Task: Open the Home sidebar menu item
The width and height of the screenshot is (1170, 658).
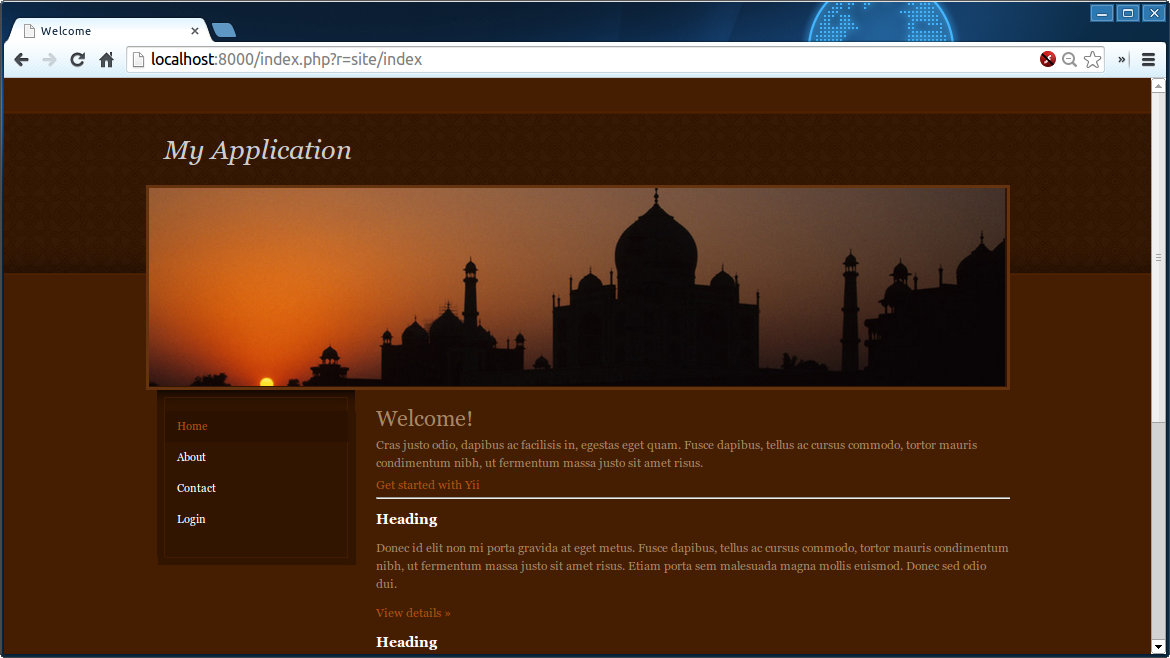Action: click(x=192, y=426)
